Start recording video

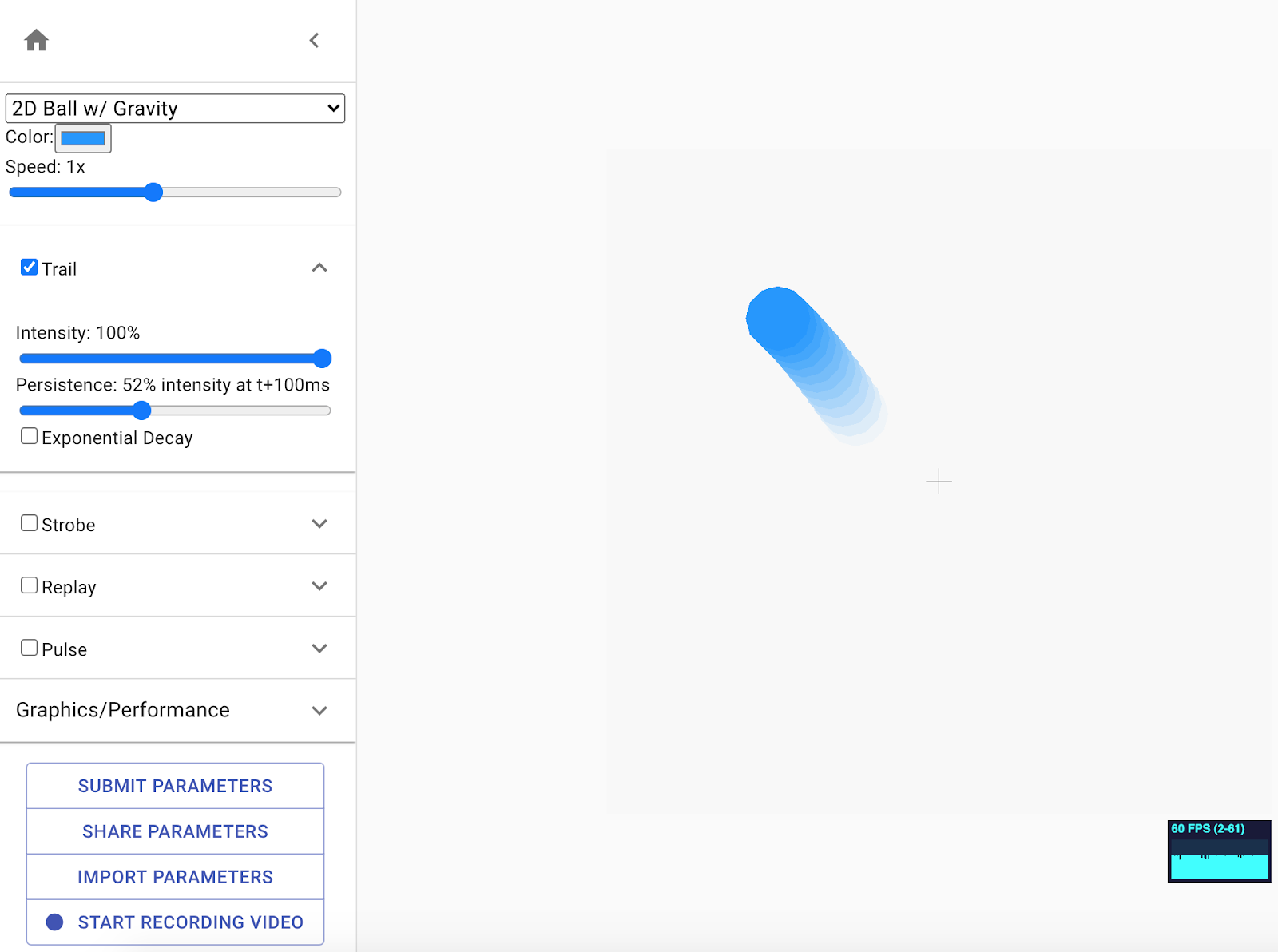click(x=175, y=922)
